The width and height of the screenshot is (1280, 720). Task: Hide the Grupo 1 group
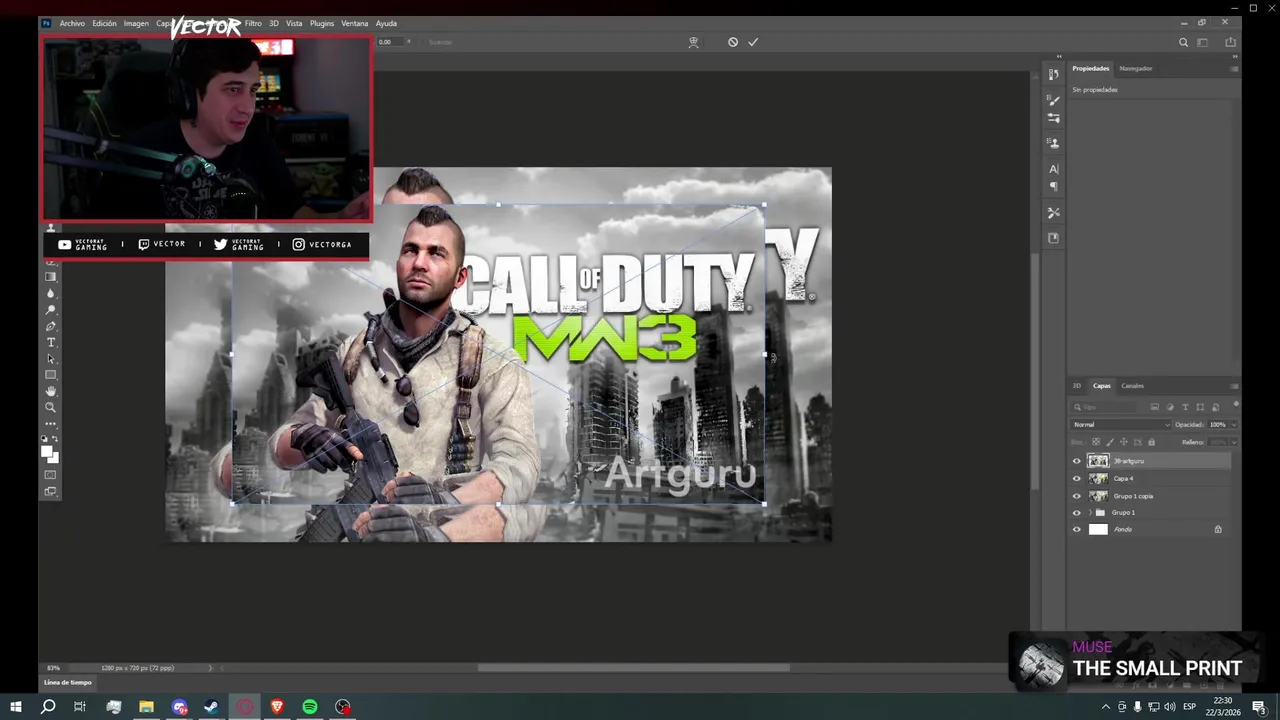click(x=1077, y=512)
